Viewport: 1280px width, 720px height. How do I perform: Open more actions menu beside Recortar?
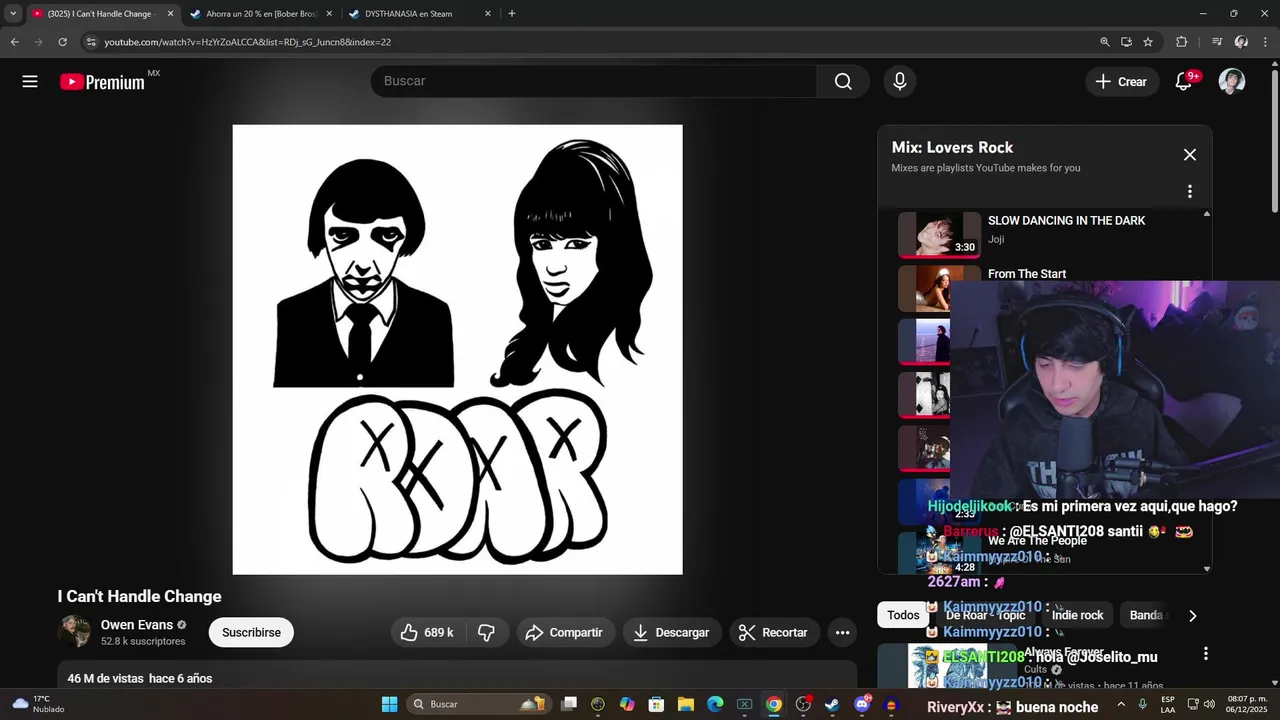(x=842, y=632)
